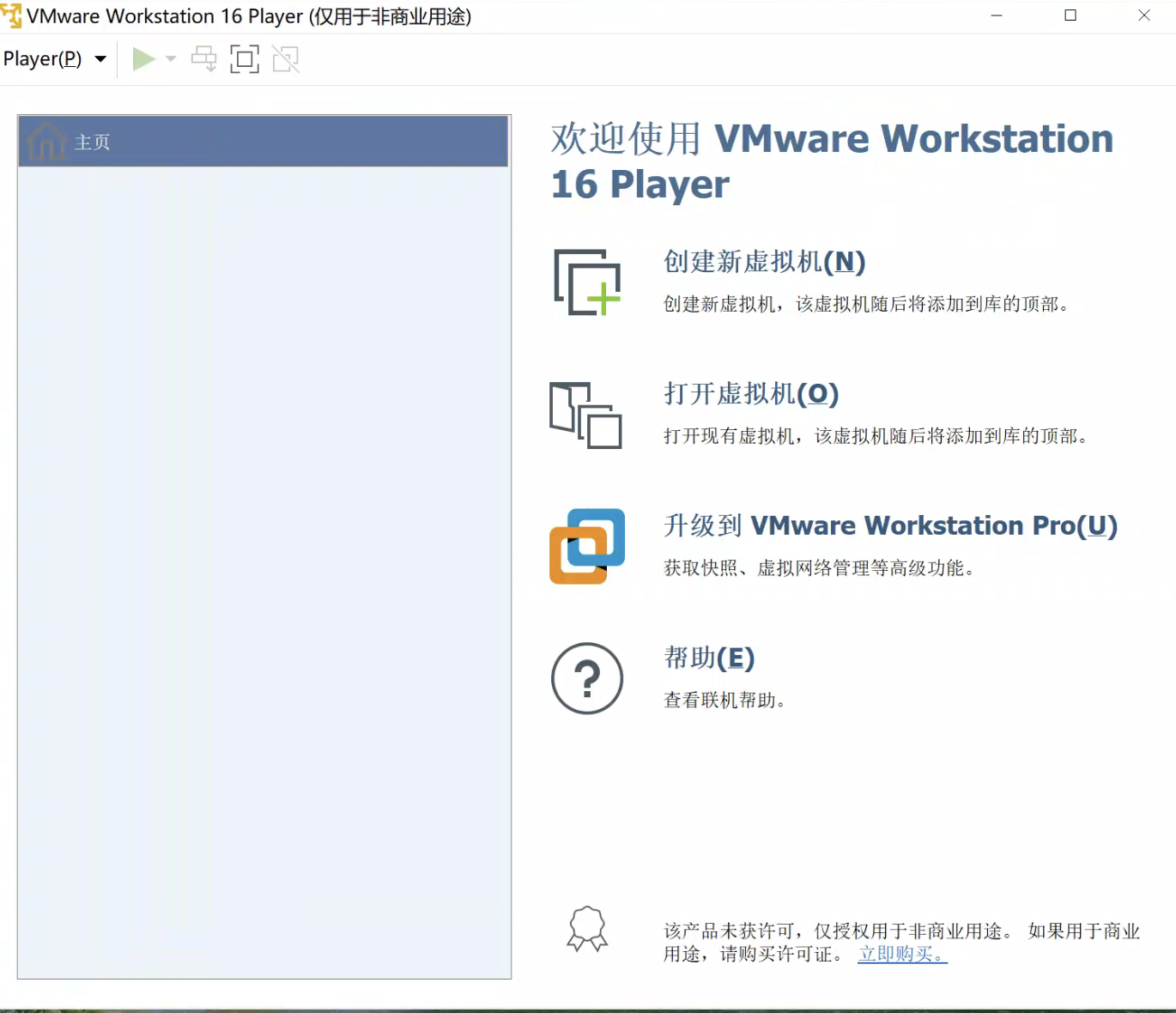Click the send Ctrl+Alt+Del toolbar icon
This screenshot has width=1176, height=1013.
(203, 59)
